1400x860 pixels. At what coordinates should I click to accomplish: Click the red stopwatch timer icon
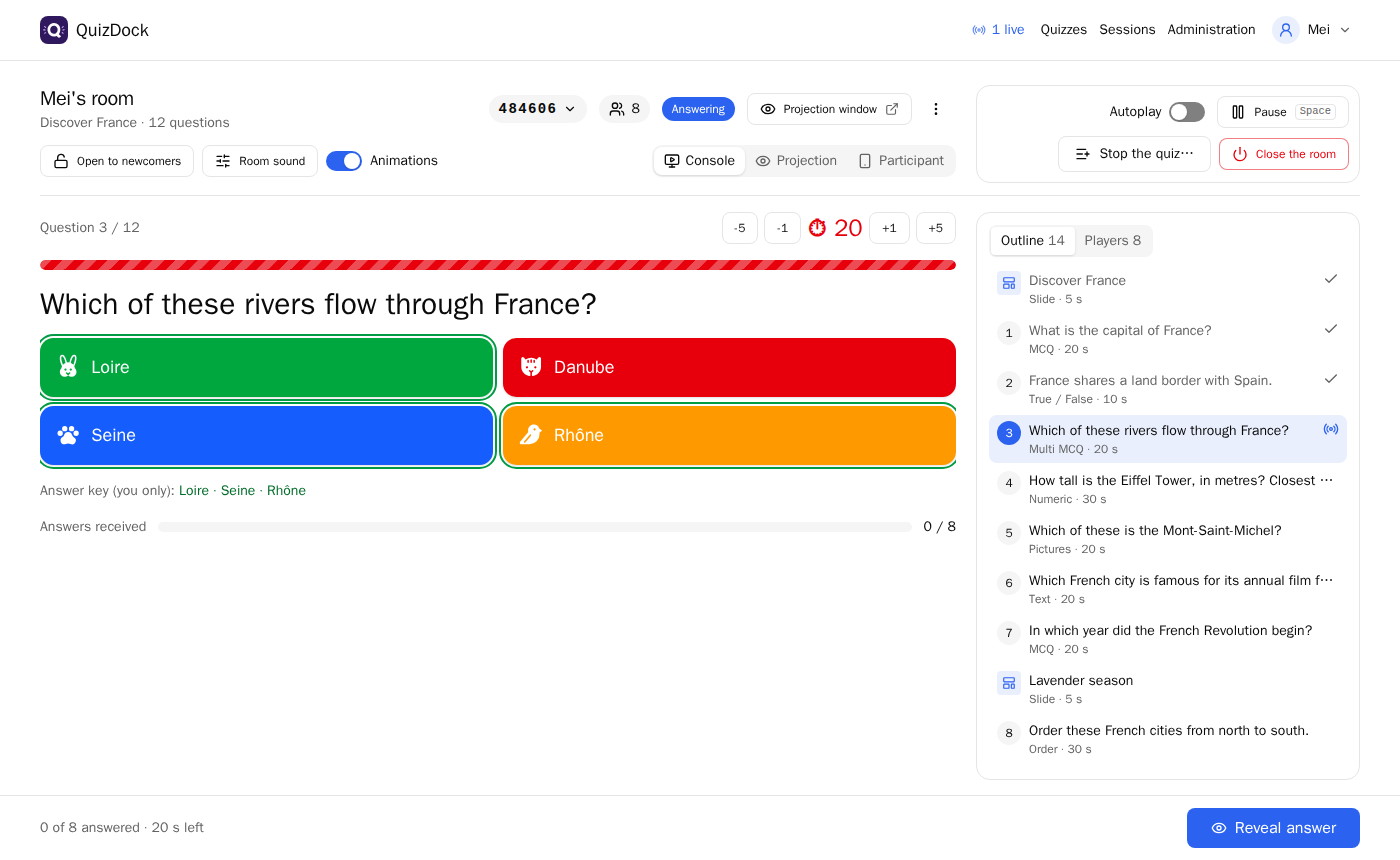pos(817,228)
